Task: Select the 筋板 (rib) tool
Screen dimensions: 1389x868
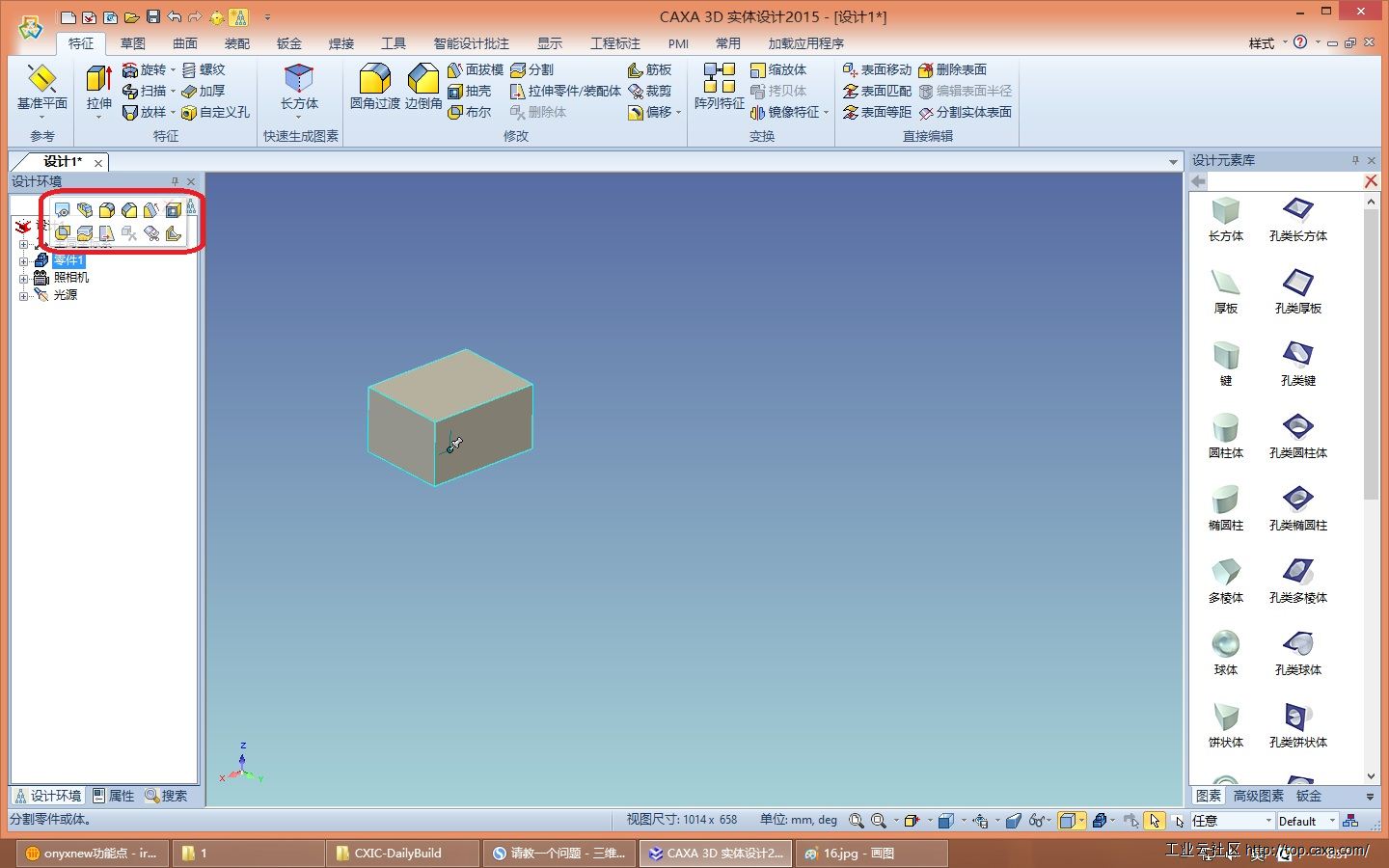Action: tap(649, 69)
